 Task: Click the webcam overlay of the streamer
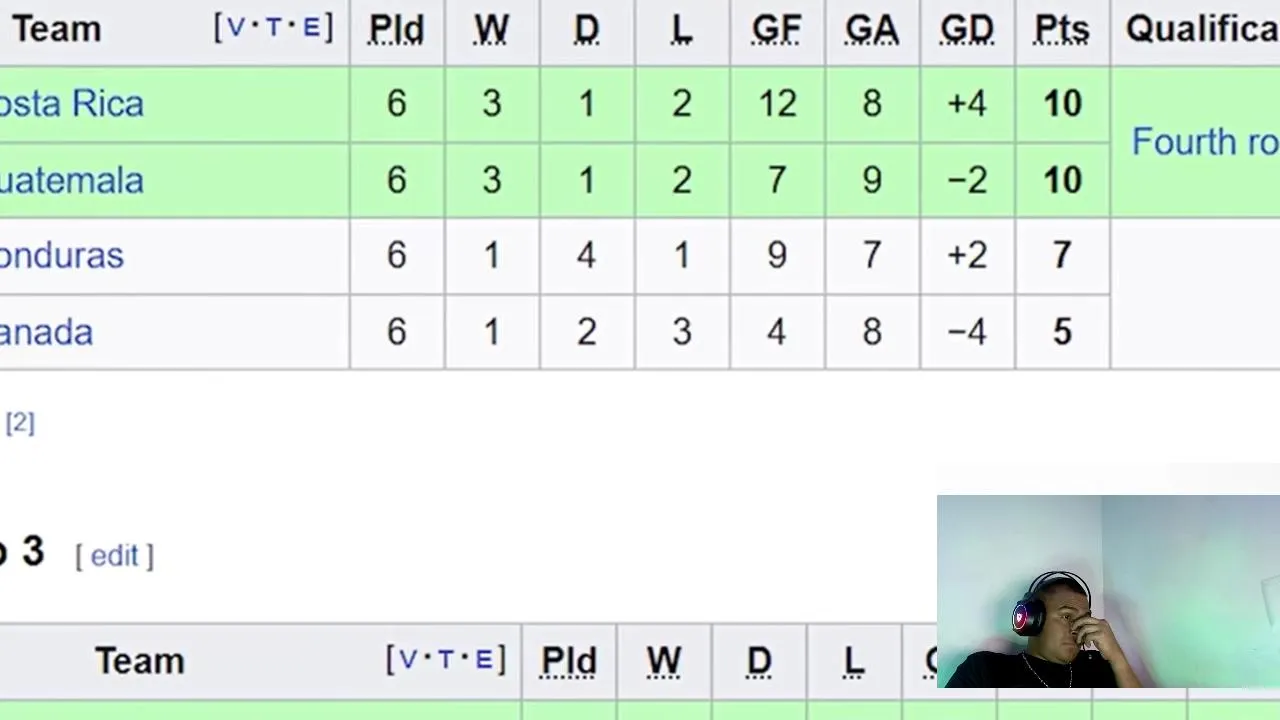click(1108, 592)
